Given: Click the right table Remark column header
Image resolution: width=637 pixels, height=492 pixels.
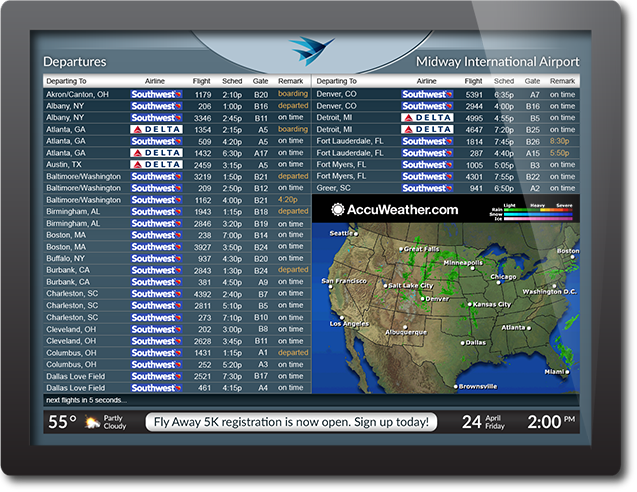Looking at the screenshot, I should pyautogui.click(x=563, y=81).
